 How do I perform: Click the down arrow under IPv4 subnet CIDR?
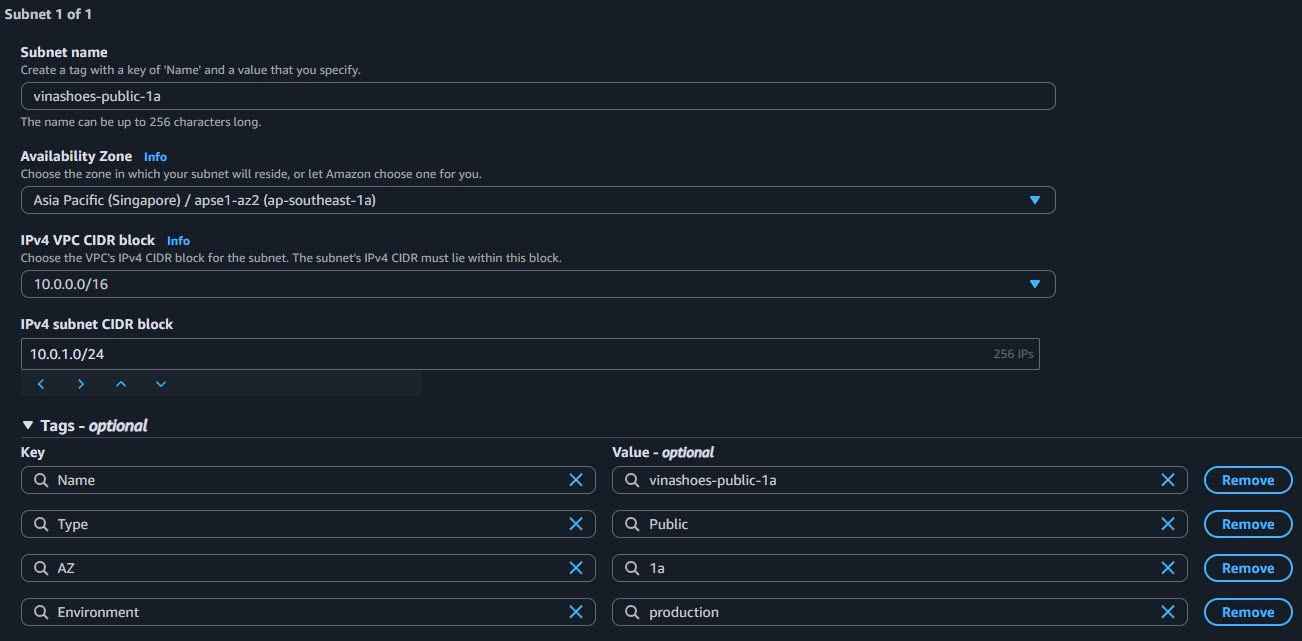point(160,383)
